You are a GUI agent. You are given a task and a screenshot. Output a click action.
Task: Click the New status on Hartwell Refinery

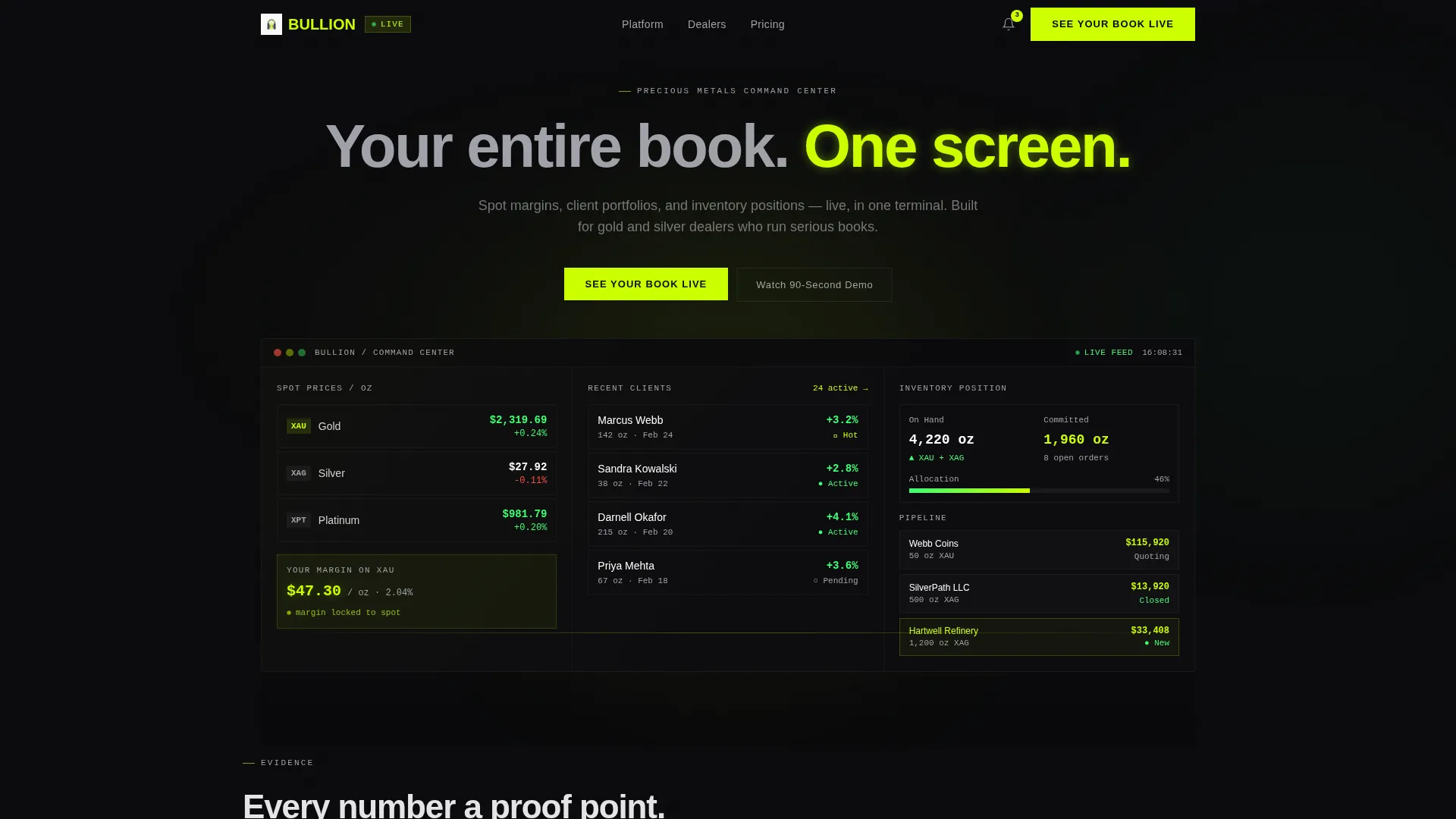click(x=1156, y=643)
